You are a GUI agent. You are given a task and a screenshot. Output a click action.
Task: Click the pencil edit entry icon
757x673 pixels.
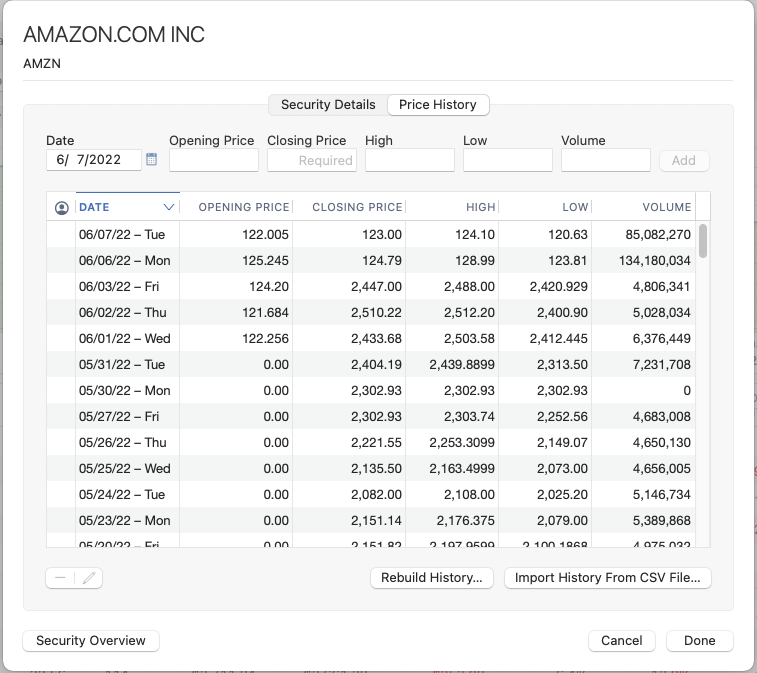pyautogui.click(x=89, y=578)
